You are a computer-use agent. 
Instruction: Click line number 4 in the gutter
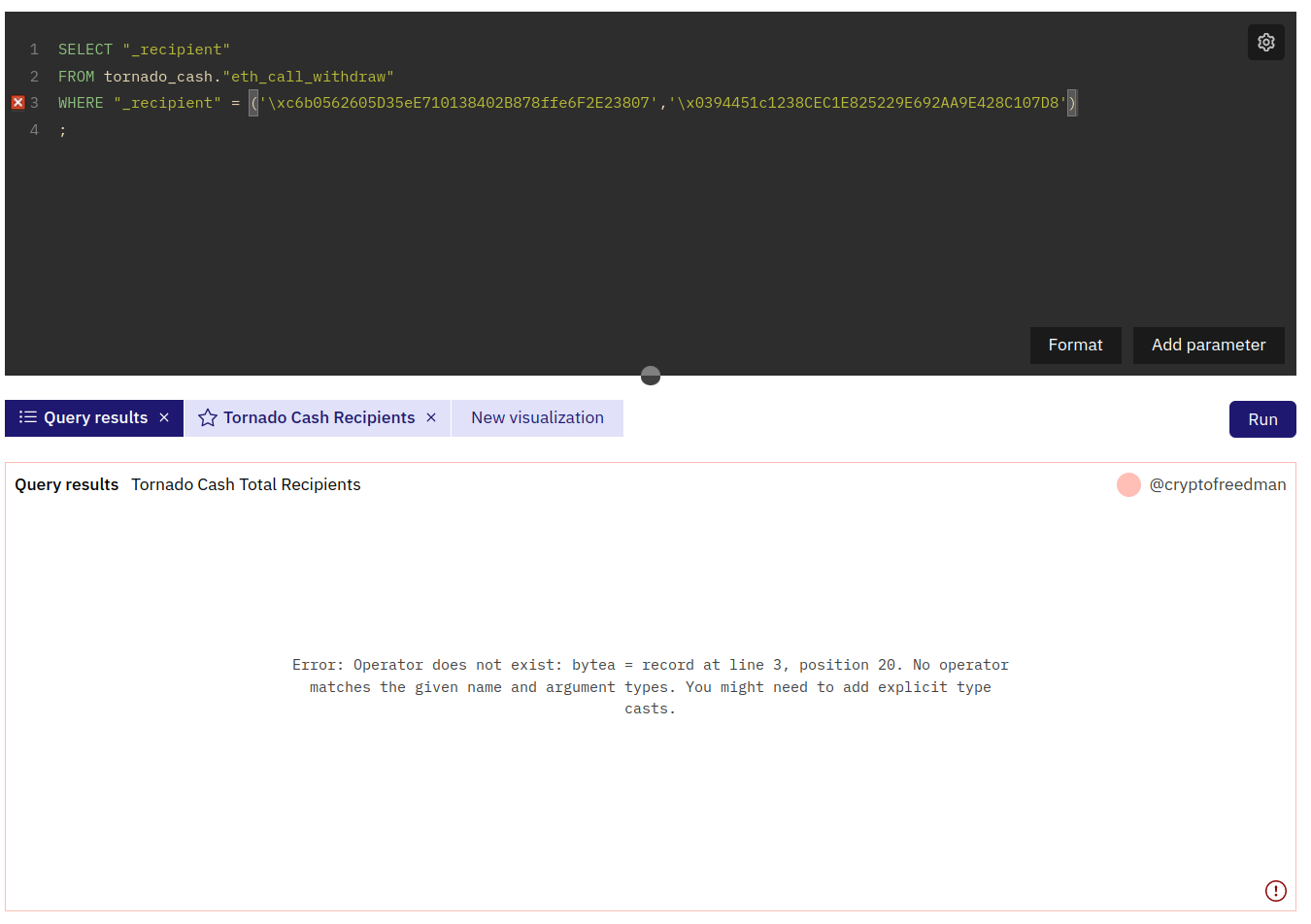tap(34, 130)
